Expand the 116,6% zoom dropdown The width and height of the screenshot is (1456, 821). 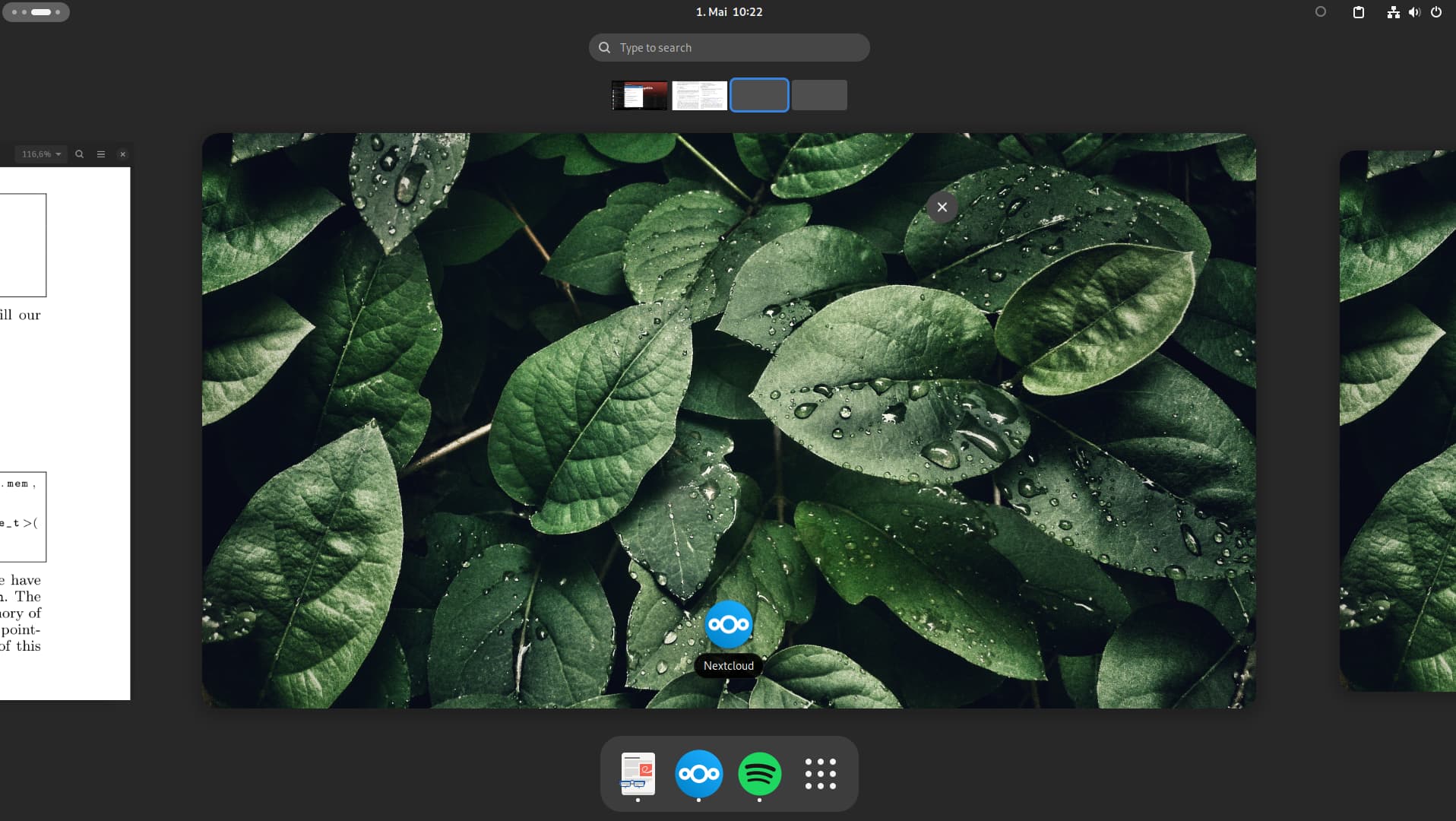41,154
